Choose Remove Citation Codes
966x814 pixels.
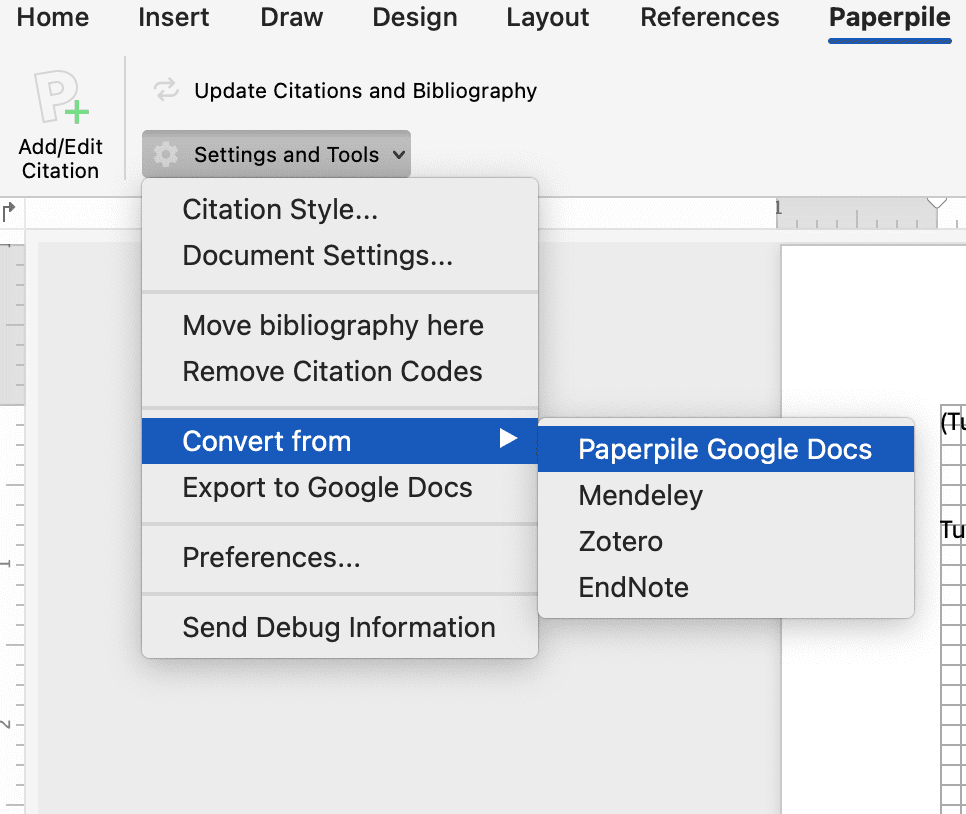[x=332, y=372]
